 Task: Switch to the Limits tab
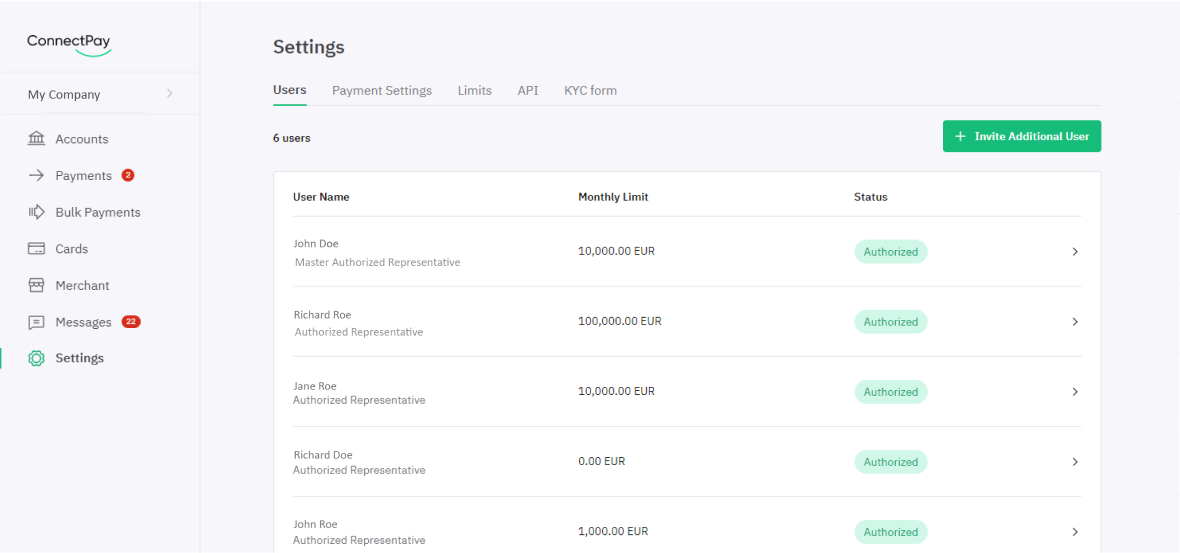tap(475, 90)
